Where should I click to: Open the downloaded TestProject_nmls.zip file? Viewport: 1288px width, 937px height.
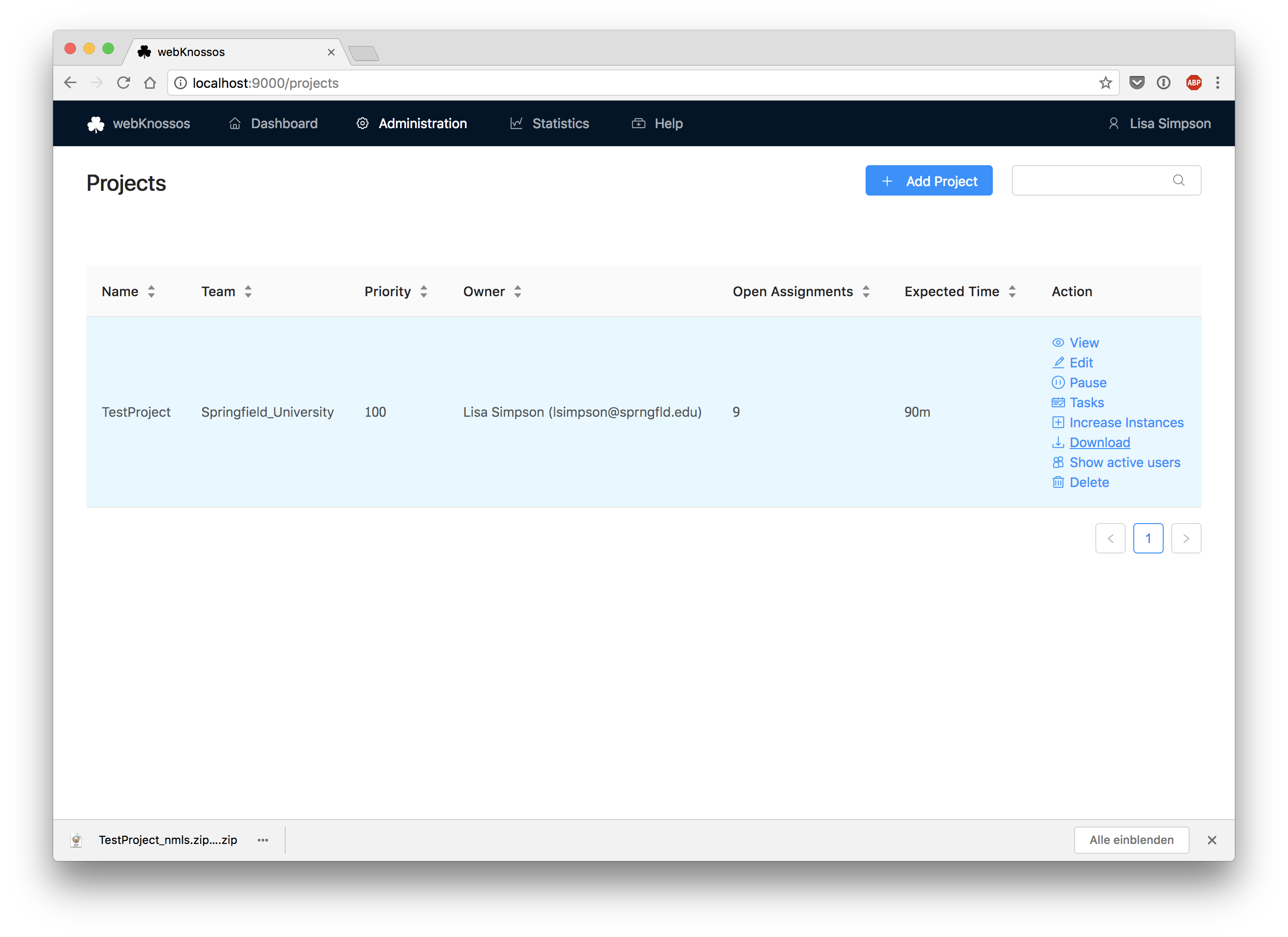(x=168, y=840)
